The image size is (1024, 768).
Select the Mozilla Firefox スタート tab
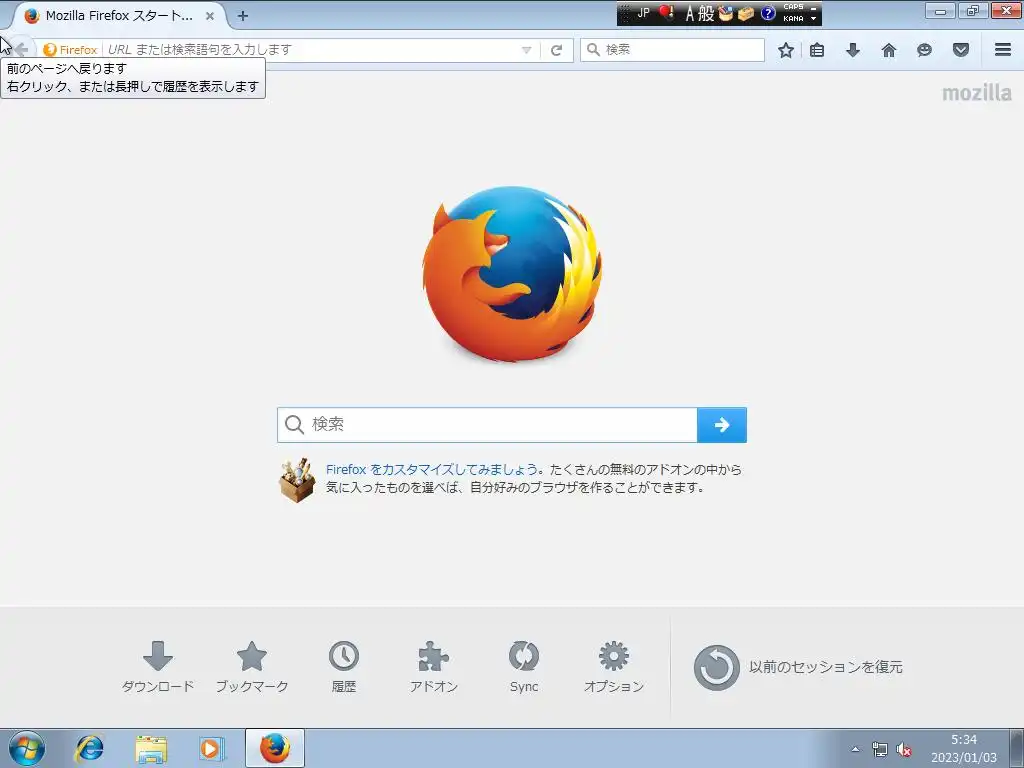point(119,16)
